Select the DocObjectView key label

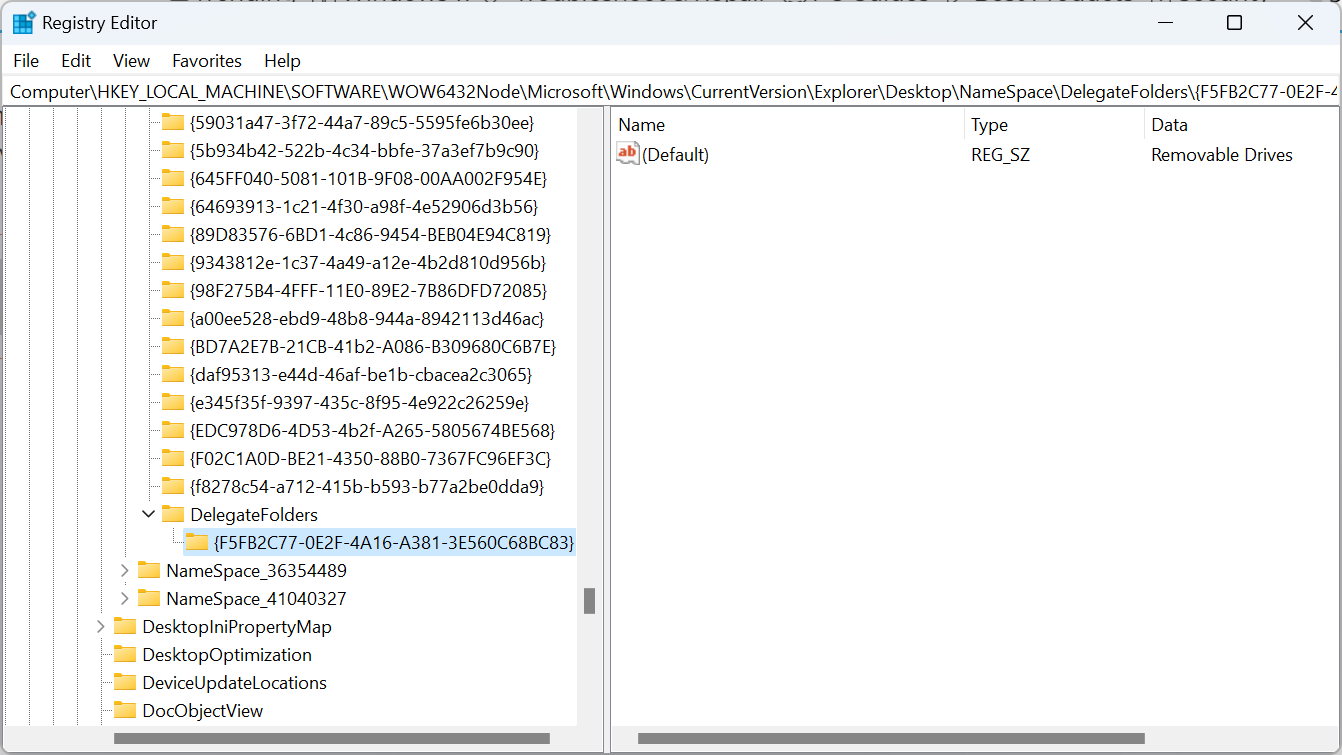tap(203, 711)
